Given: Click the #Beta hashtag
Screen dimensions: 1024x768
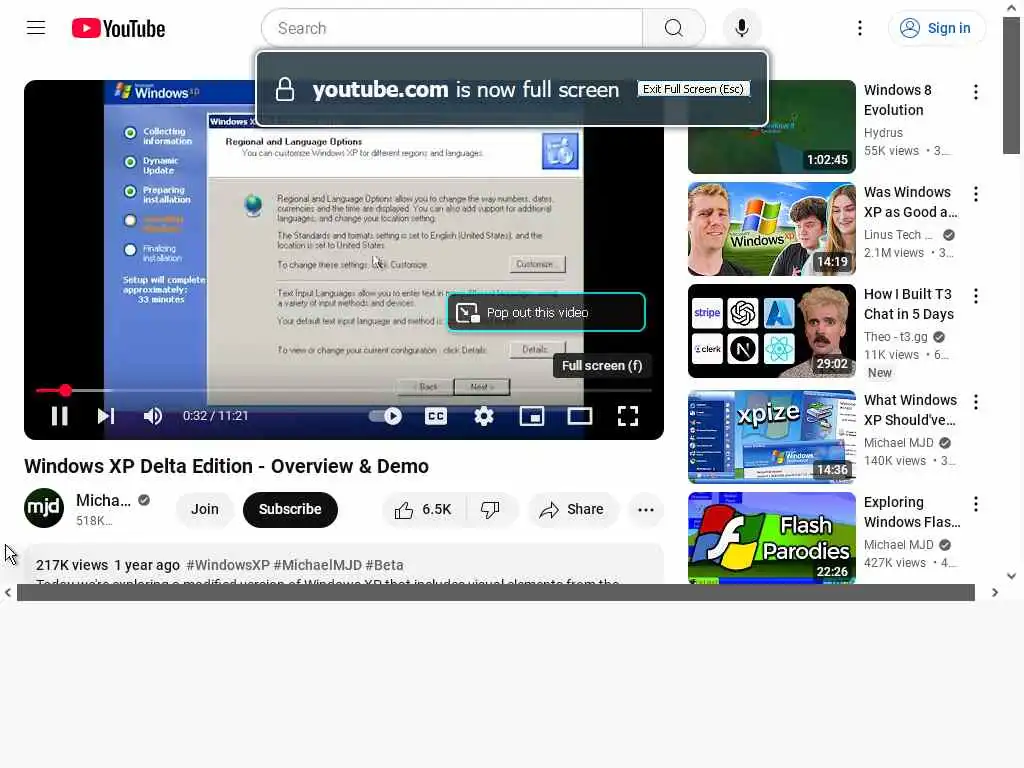Looking at the screenshot, I should [x=385, y=565].
